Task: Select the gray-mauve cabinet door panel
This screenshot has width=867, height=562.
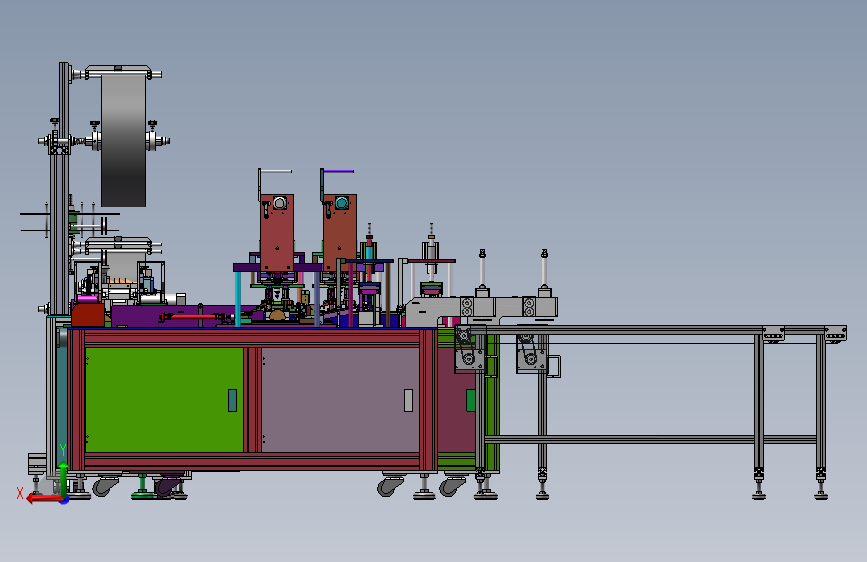Action: tap(340, 400)
